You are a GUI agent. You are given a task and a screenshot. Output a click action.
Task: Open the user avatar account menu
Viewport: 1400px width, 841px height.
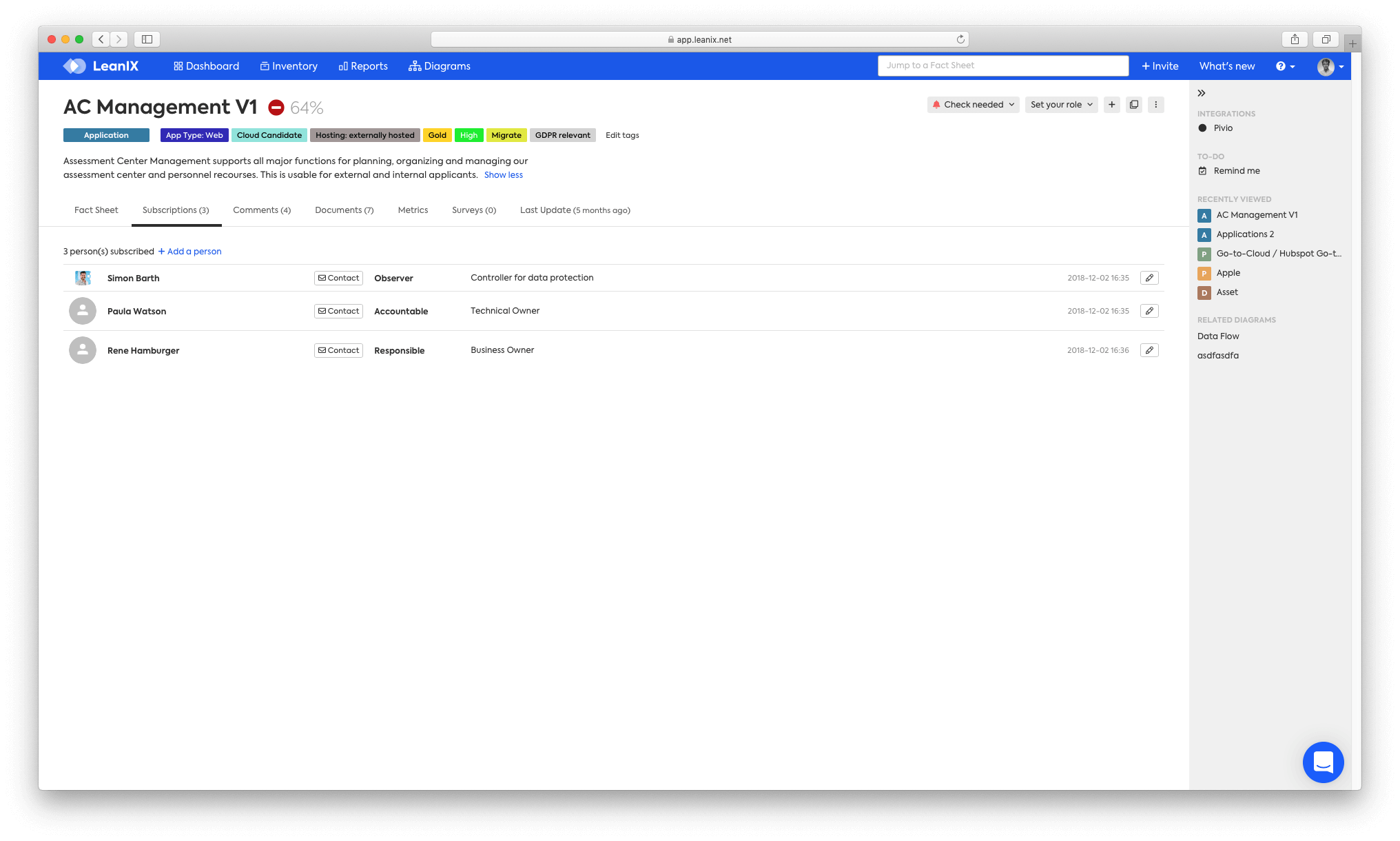(x=1330, y=66)
